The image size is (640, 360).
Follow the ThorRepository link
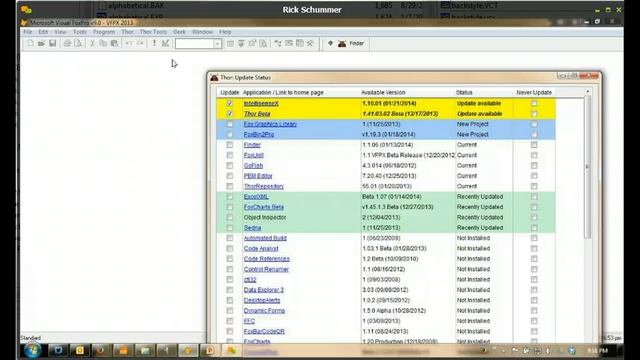click(264, 187)
